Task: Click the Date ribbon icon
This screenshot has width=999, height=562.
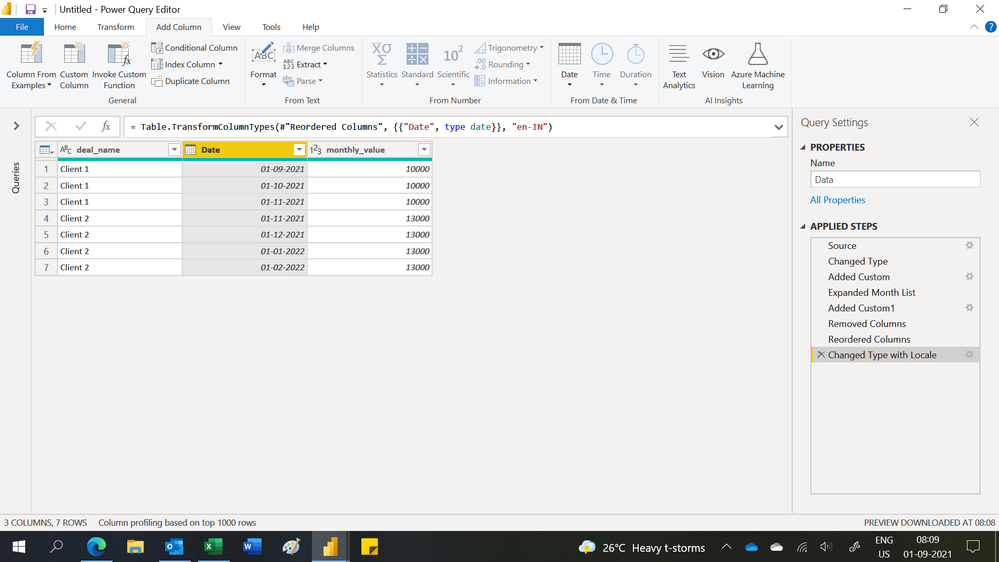Action: click(x=569, y=54)
